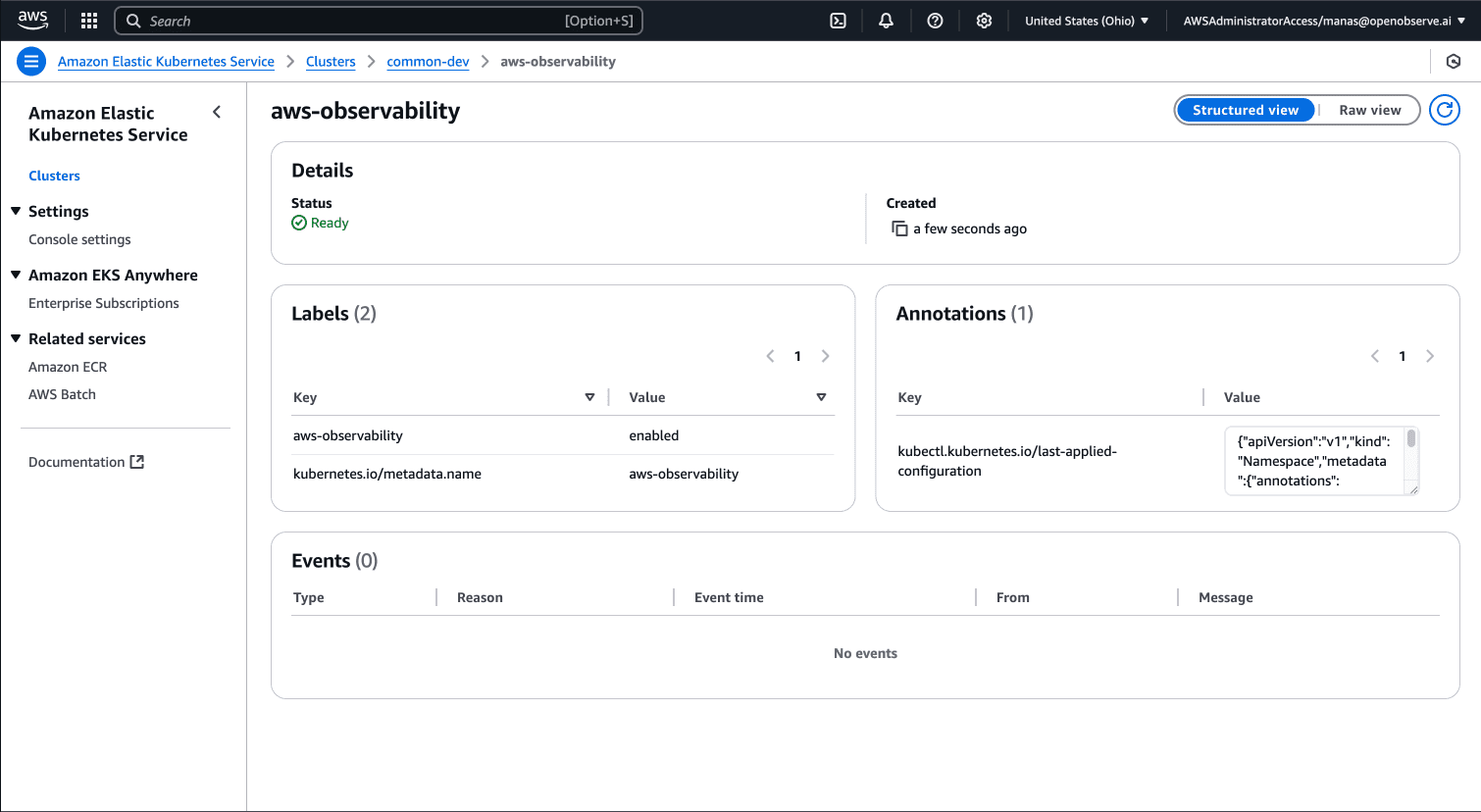Toggle the hamburger navigation menu button

point(31,62)
